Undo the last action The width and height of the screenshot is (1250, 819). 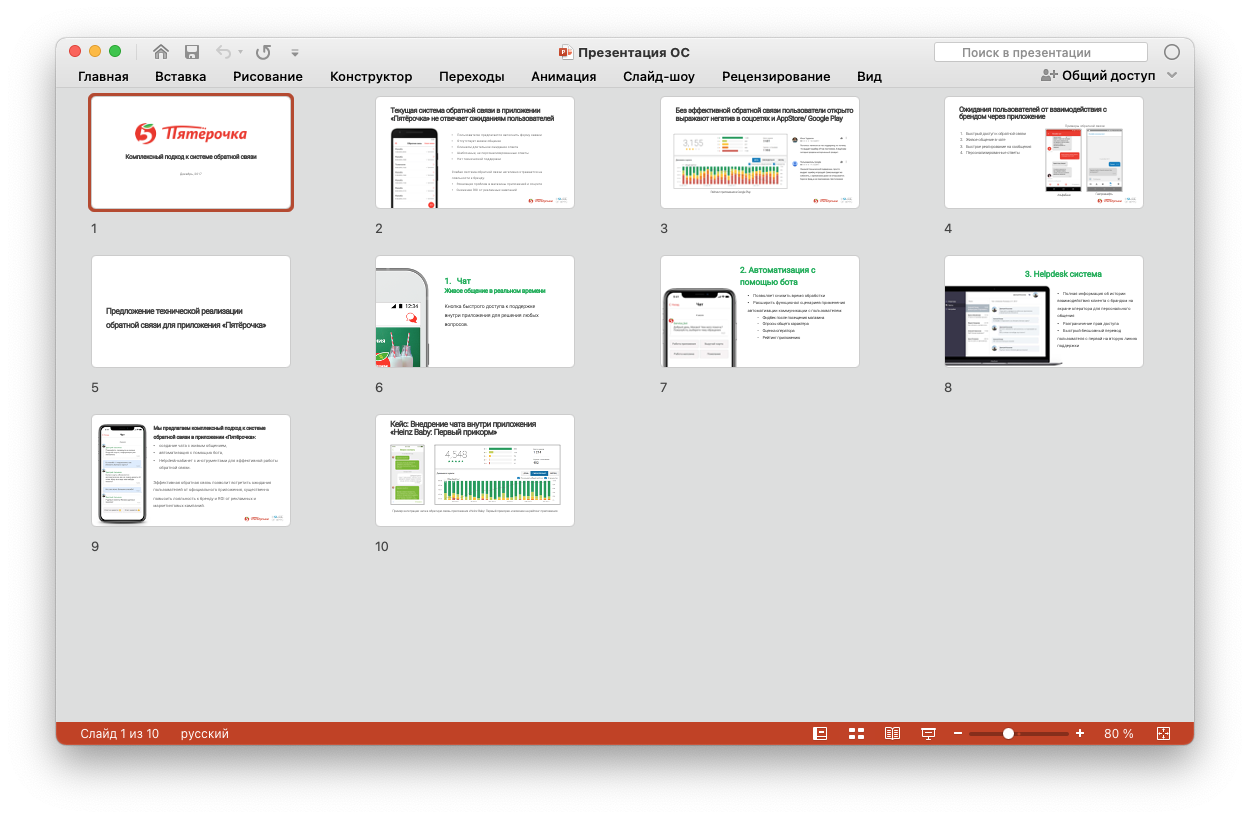click(223, 52)
